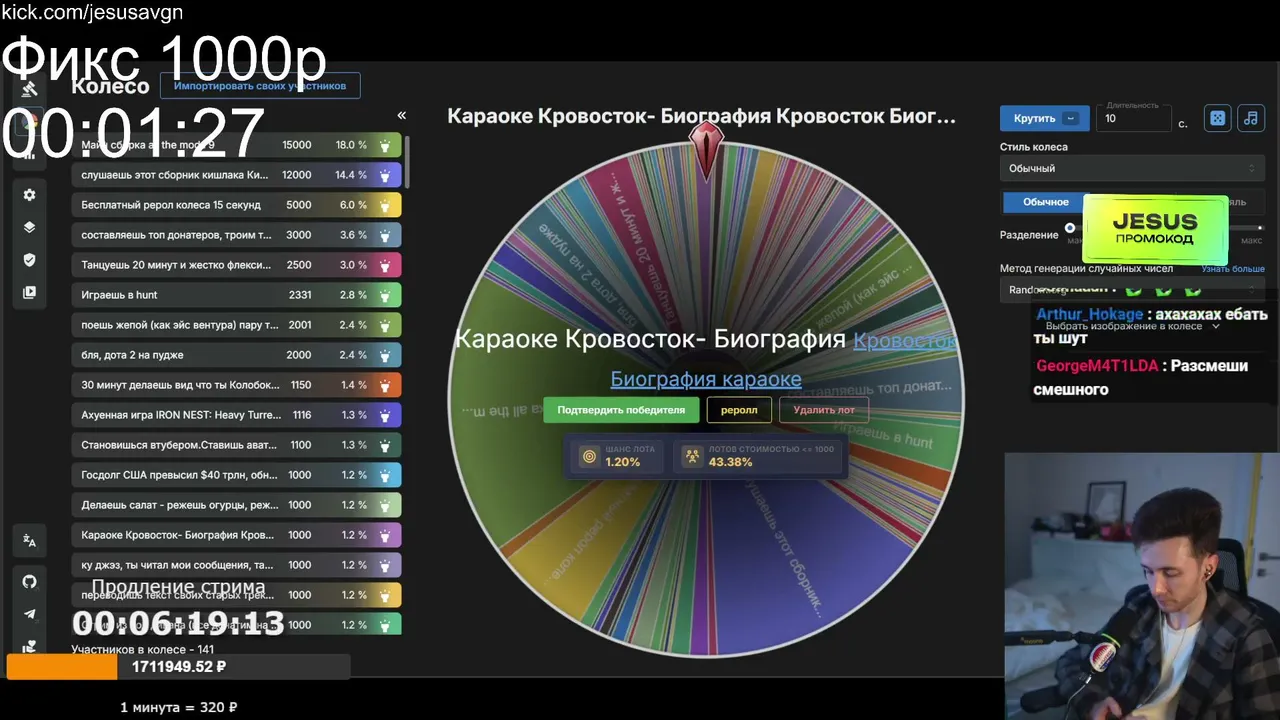Click 'Делаешь салат - режешь огурцы' lot name
1280x720 pixels.
click(181, 505)
